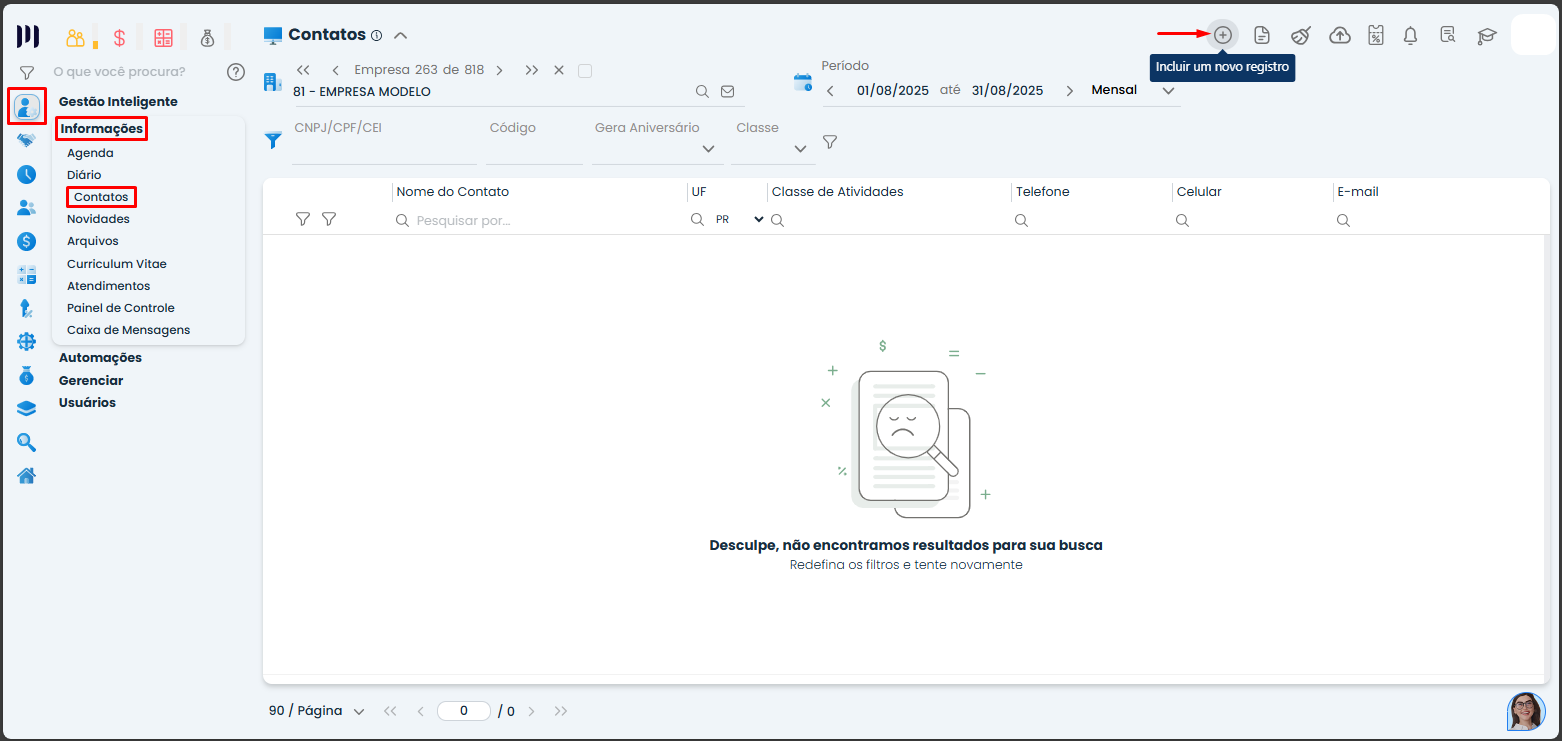Click the handshake icon in left sidebar

pos(27,141)
